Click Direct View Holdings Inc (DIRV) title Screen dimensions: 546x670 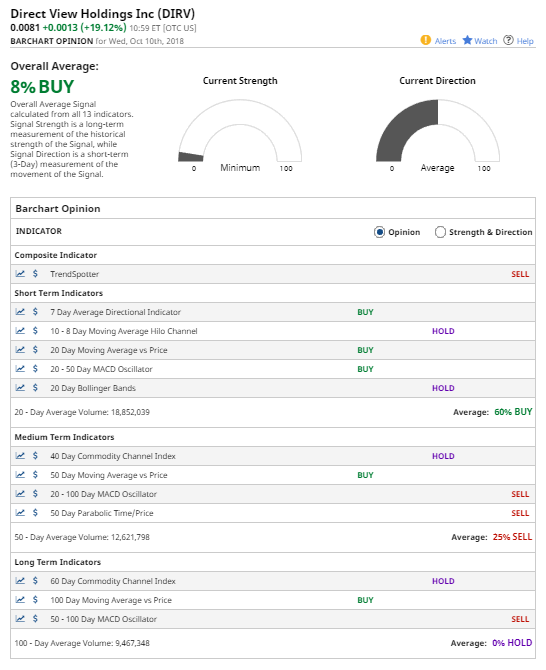(x=103, y=14)
